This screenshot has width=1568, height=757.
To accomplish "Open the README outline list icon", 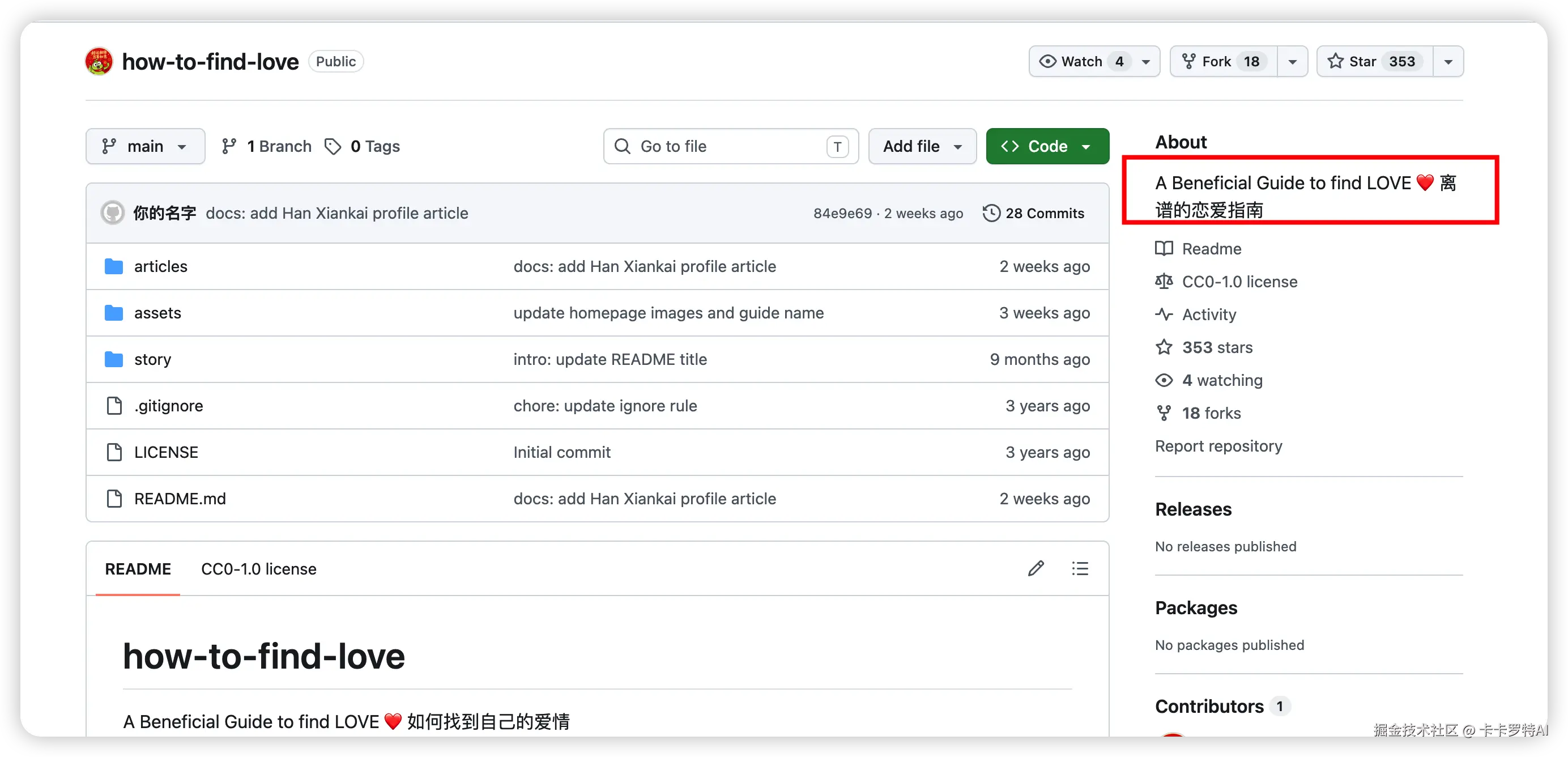I will 1080,568.
